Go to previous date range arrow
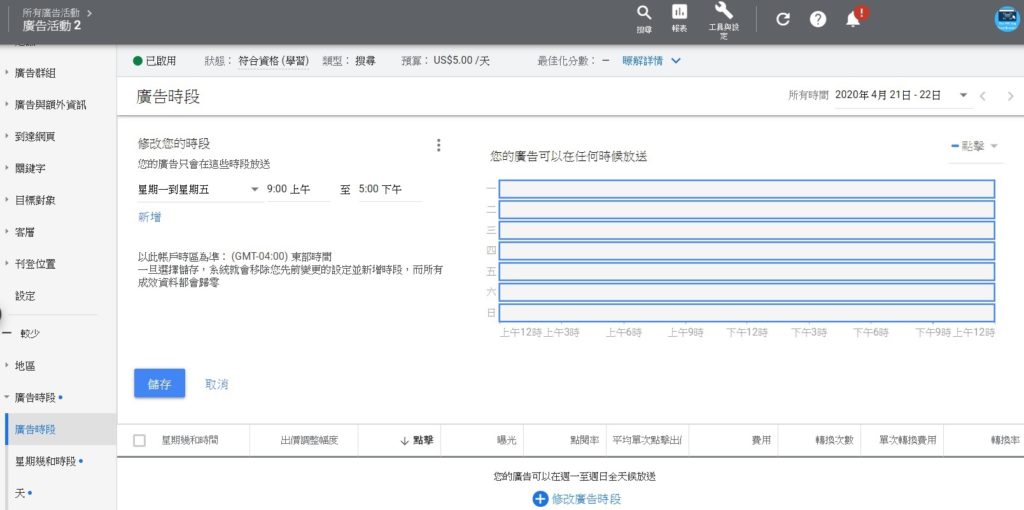This screenshot has width=1024, height=510. [982, 96]
